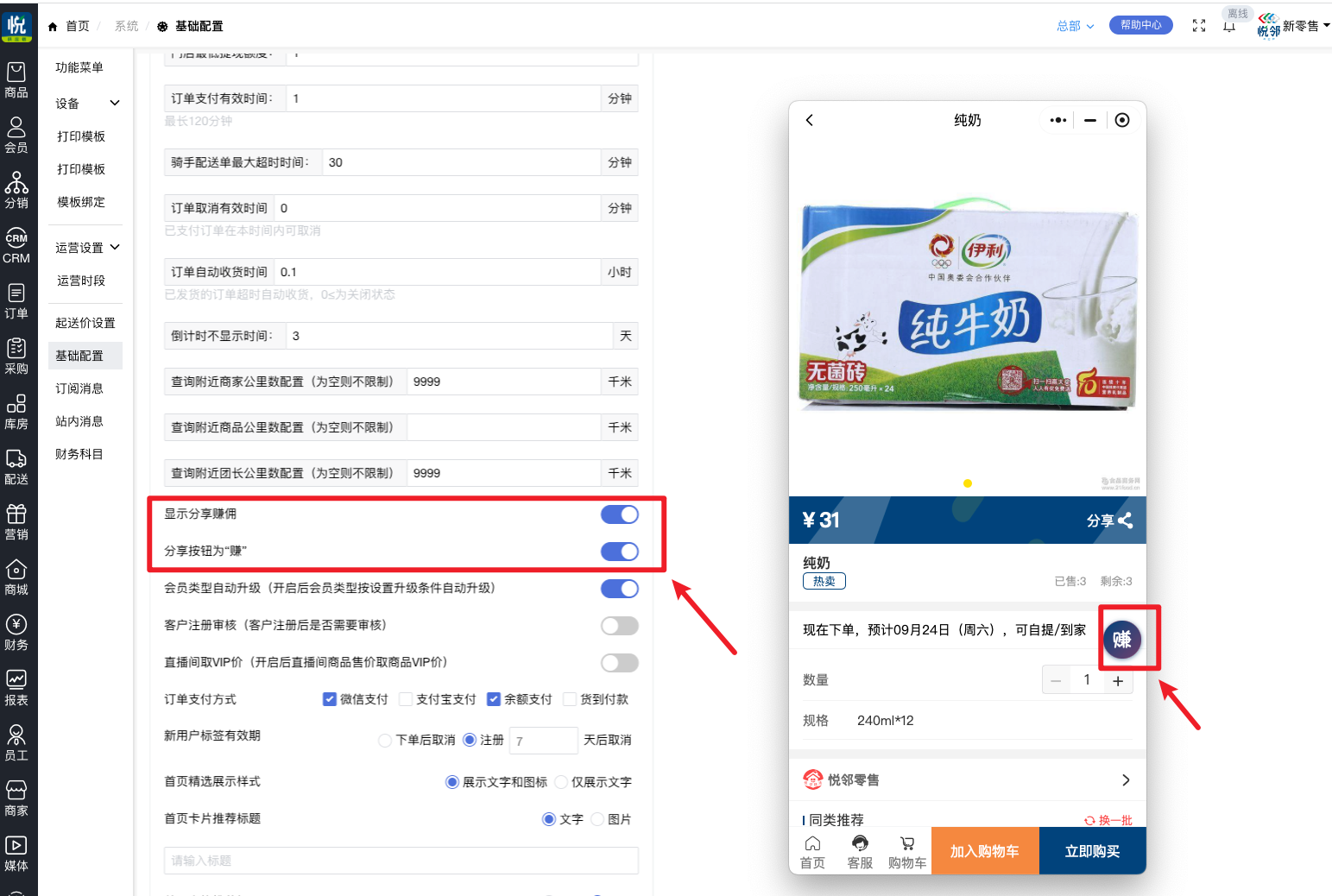Increase quantity with plus button
The height and width of the screenshot is (896, 1332).
click(x=1118, y=681)
